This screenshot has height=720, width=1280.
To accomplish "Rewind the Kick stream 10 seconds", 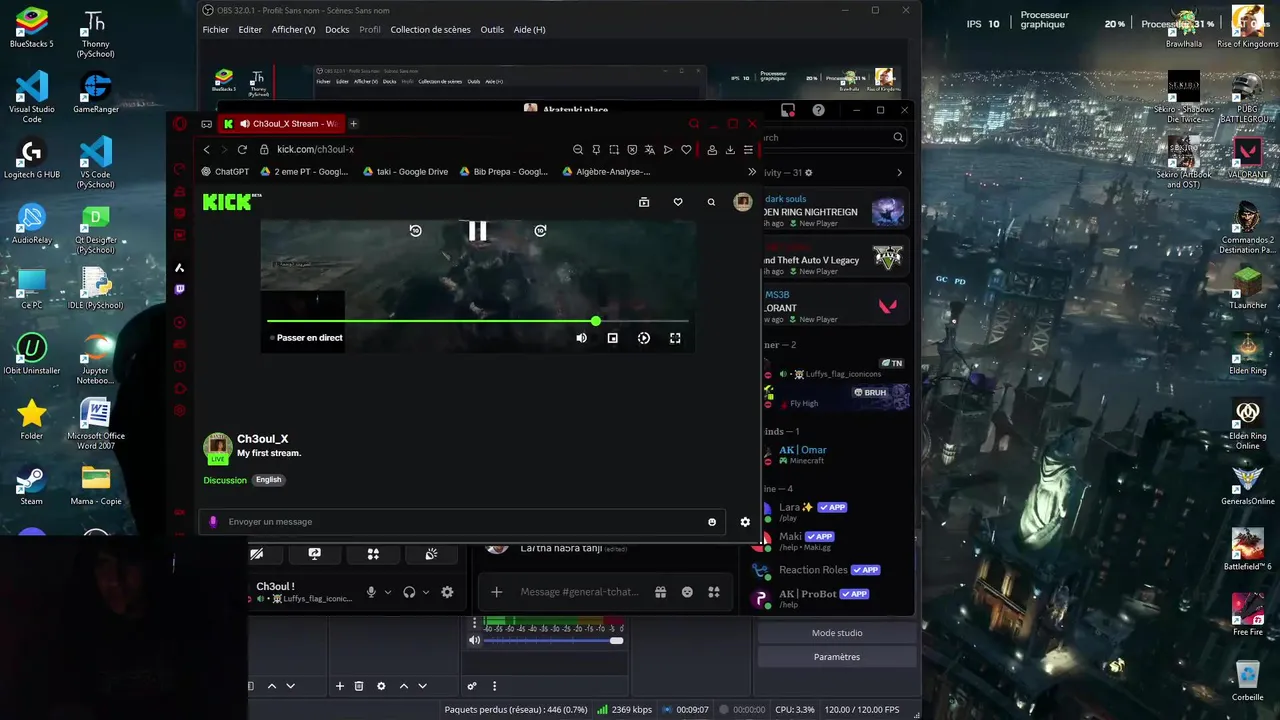I will pyautogui.click(x=415, y=231).
